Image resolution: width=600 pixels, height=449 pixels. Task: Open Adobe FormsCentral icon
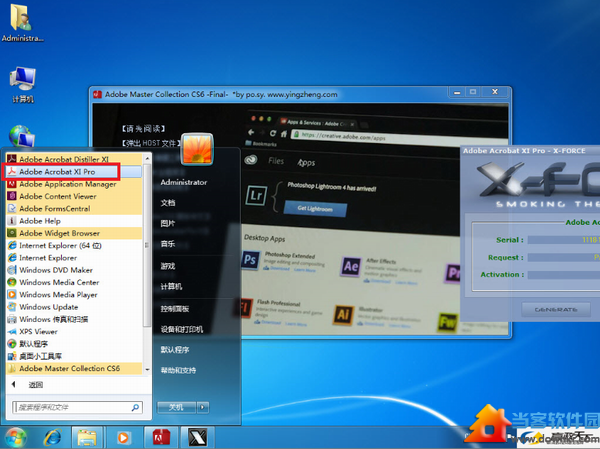(12, 208)
